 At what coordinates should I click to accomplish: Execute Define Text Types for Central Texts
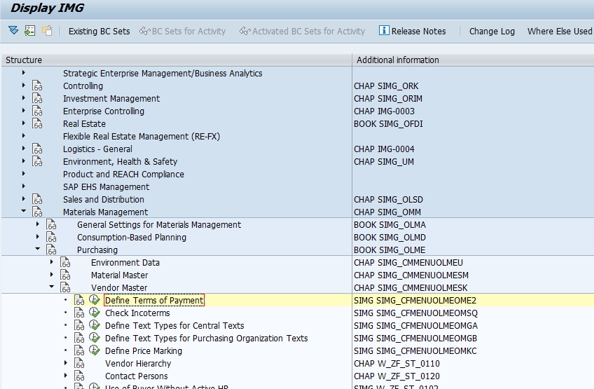94,325
